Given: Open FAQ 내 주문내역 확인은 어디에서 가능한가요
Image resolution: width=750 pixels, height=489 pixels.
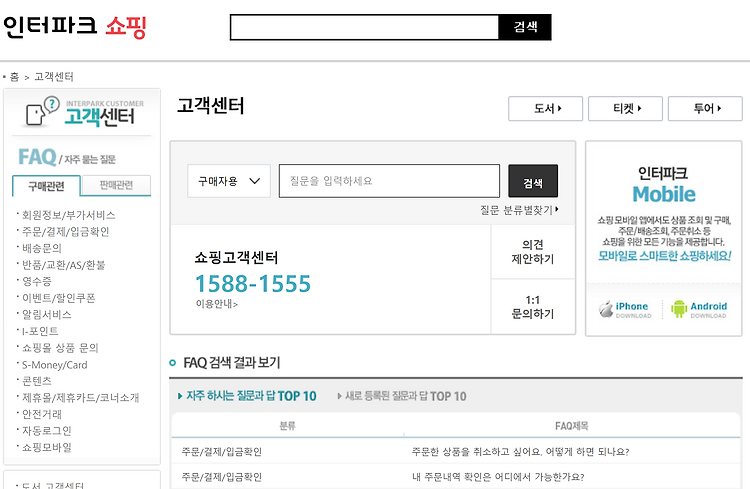Looking at the screenshot, I should click(x=498, y=477).
